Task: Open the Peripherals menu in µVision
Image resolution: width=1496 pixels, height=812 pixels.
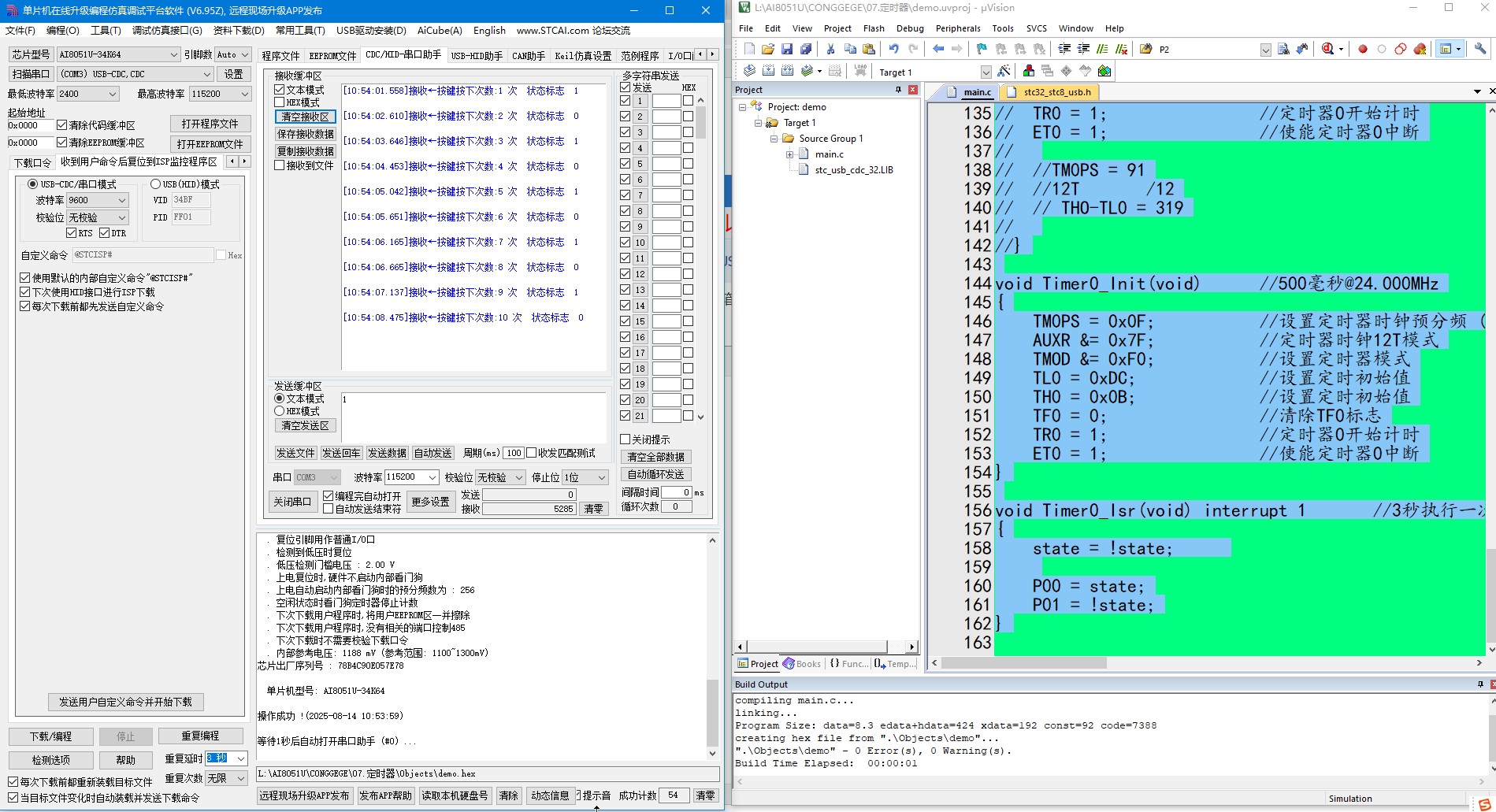Action: click(958, 28)
